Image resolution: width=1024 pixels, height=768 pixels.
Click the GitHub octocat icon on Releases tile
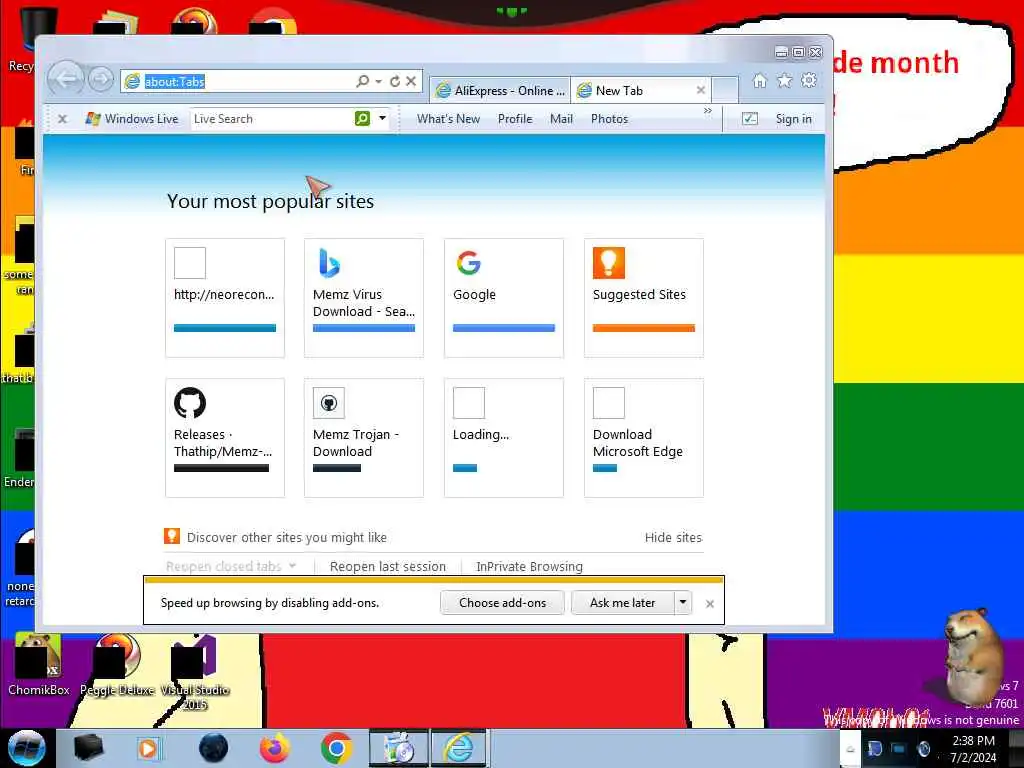pyautogui.click(x=190, y=403)
